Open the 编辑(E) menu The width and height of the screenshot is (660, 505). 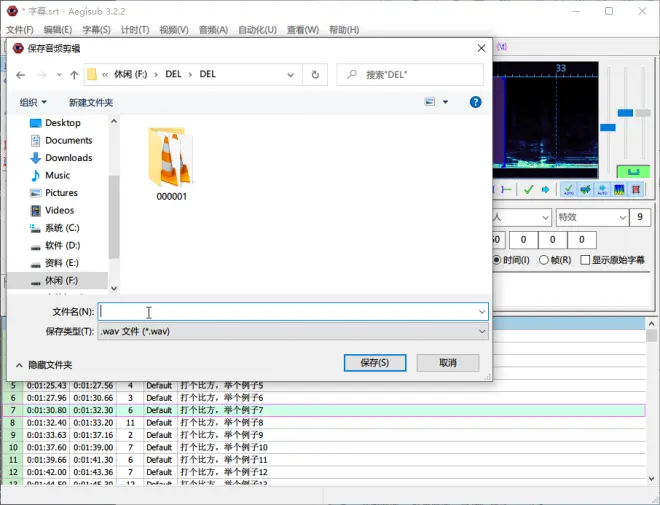(x=58, y=30)
